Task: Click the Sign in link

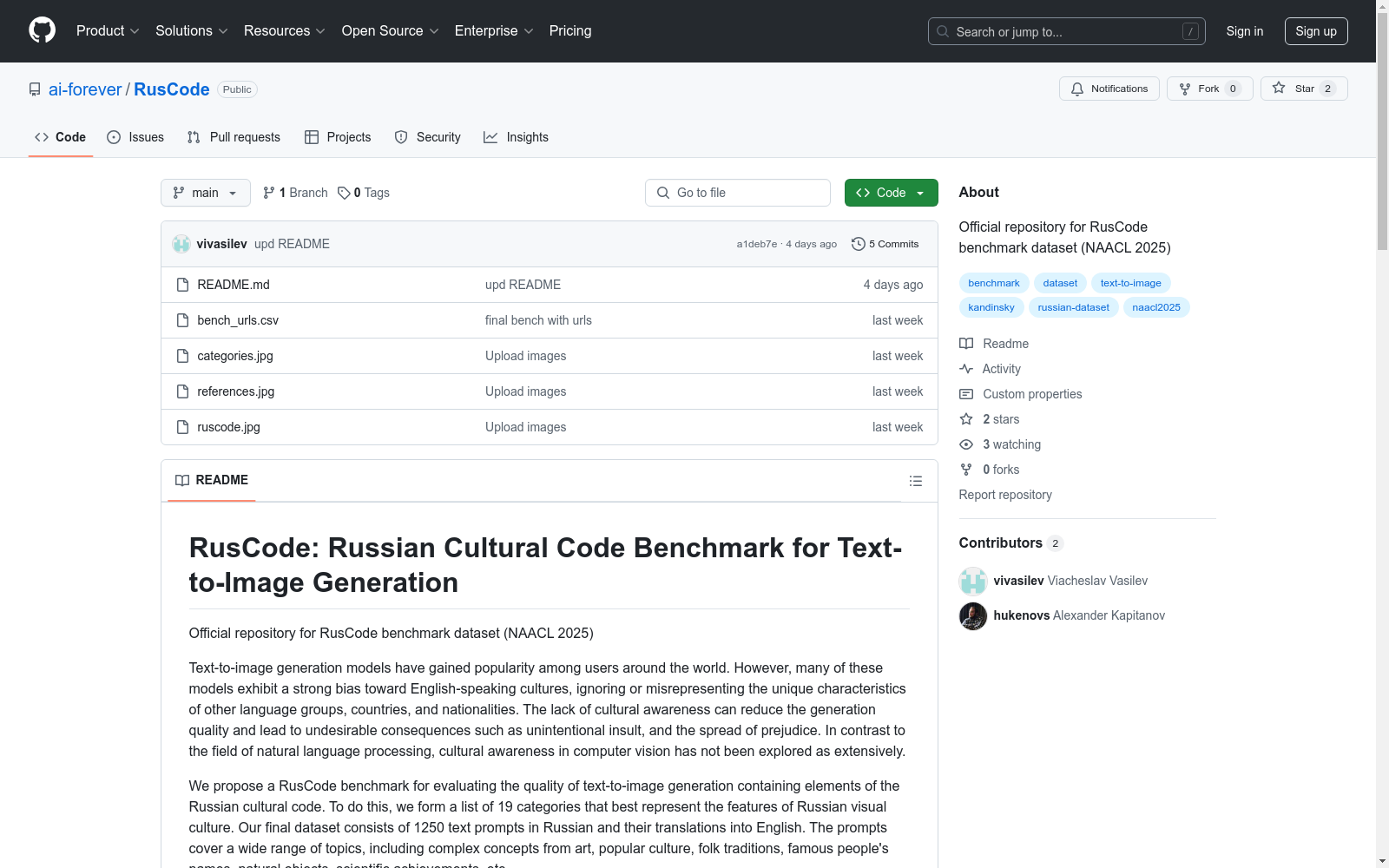Action: coord(1245,31)
